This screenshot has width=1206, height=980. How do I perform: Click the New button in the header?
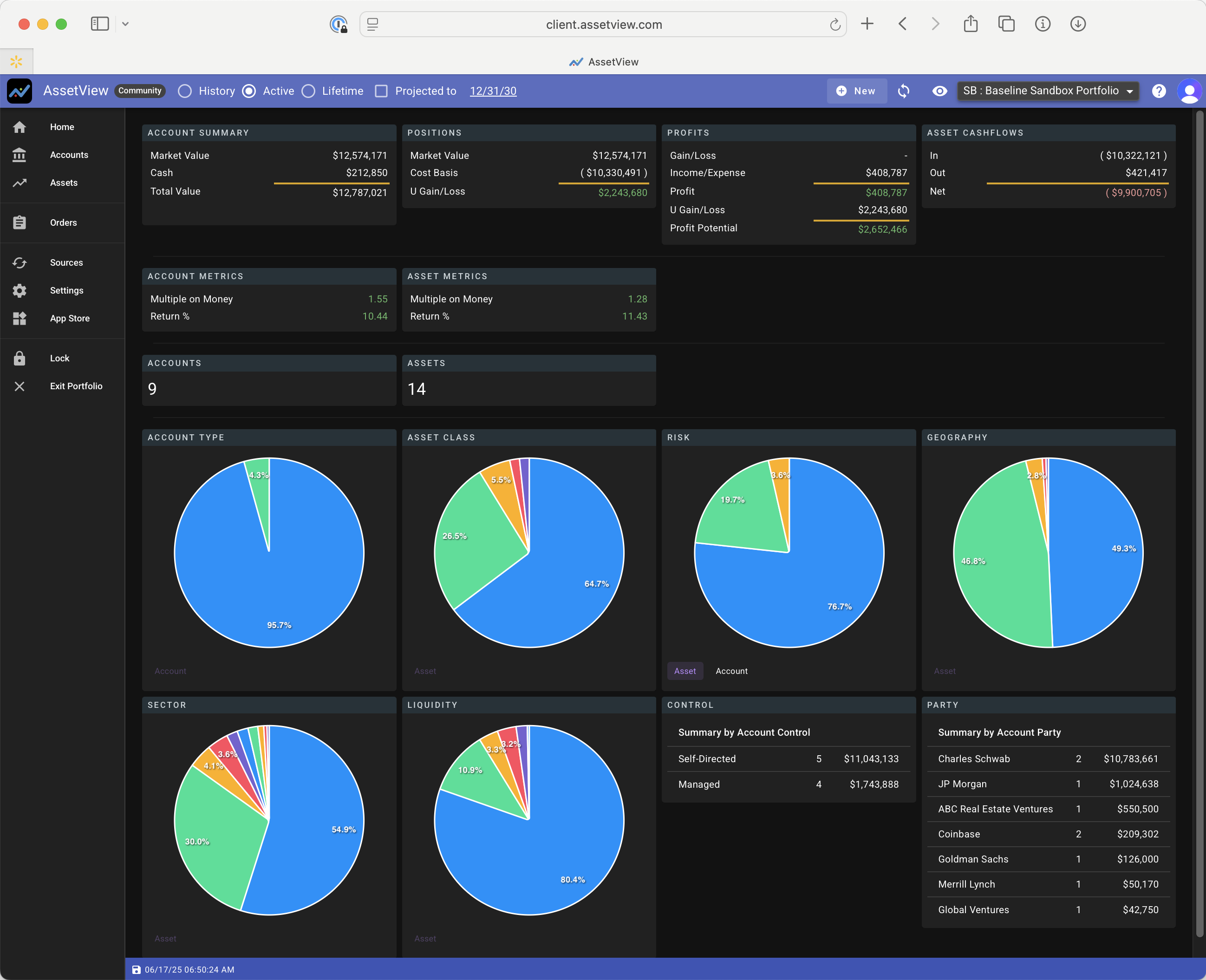pos(857,91)
